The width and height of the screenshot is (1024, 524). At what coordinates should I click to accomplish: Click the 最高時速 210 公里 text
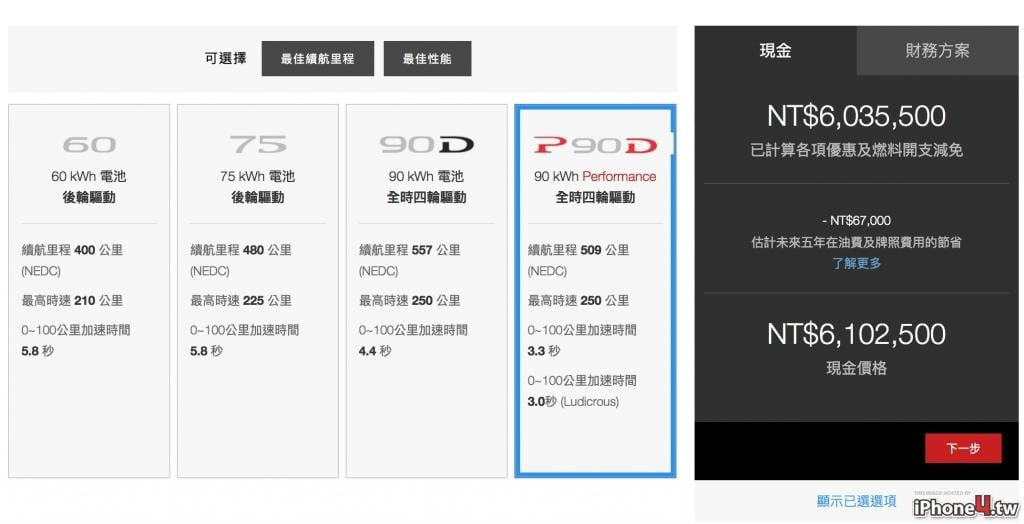click(72, 301)
